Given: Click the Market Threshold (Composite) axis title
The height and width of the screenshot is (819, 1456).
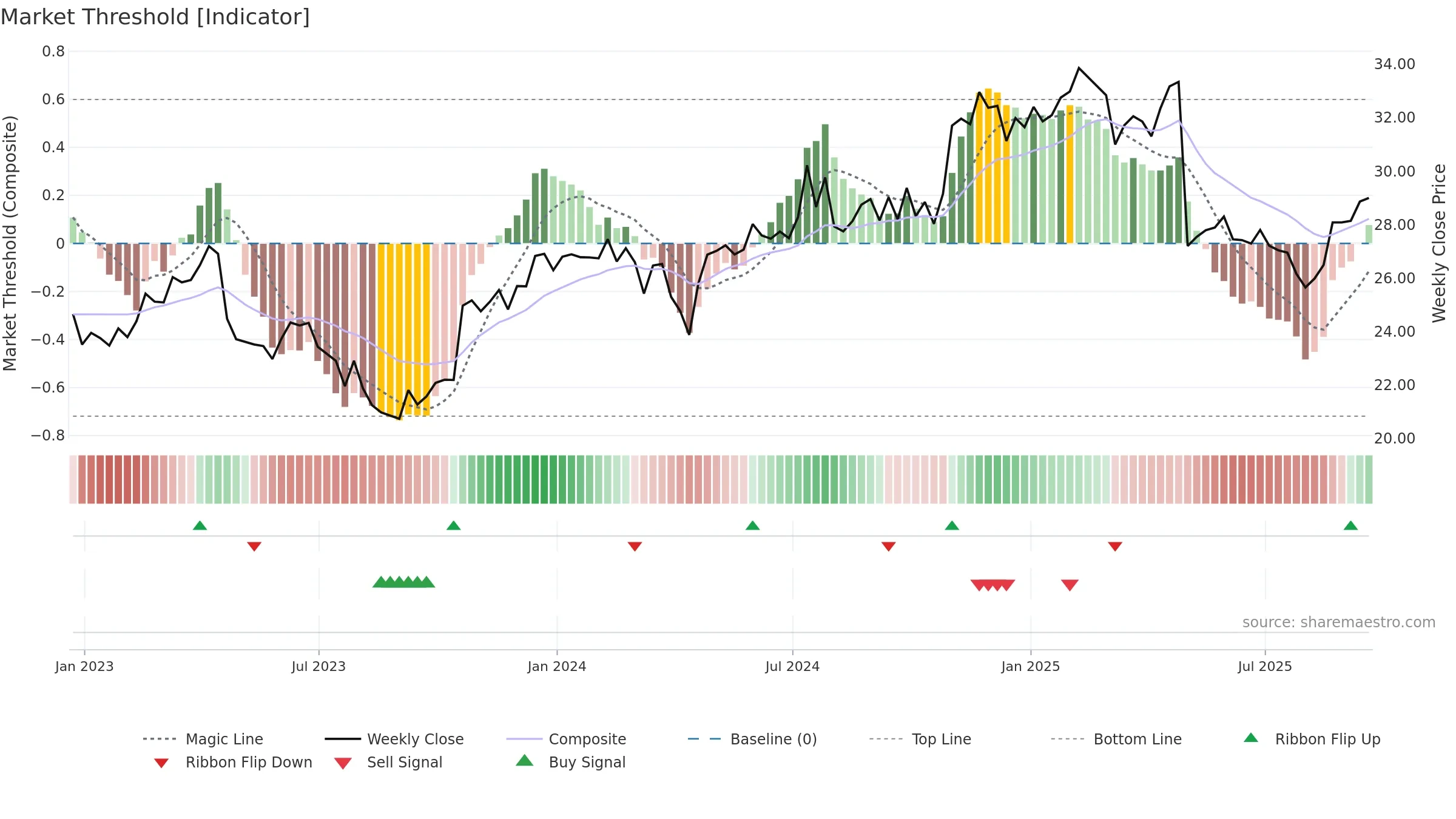Looking at the screenshot, I should point(10,243).
